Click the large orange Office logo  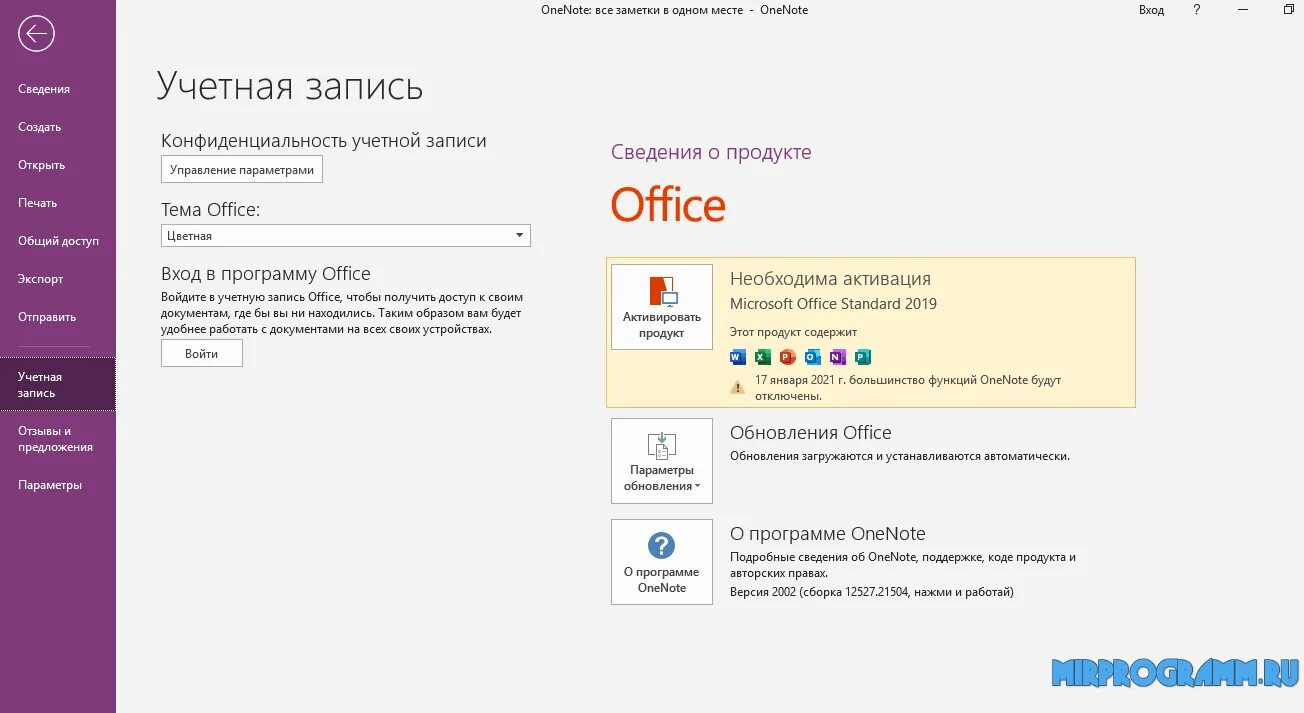coord(668,205)
